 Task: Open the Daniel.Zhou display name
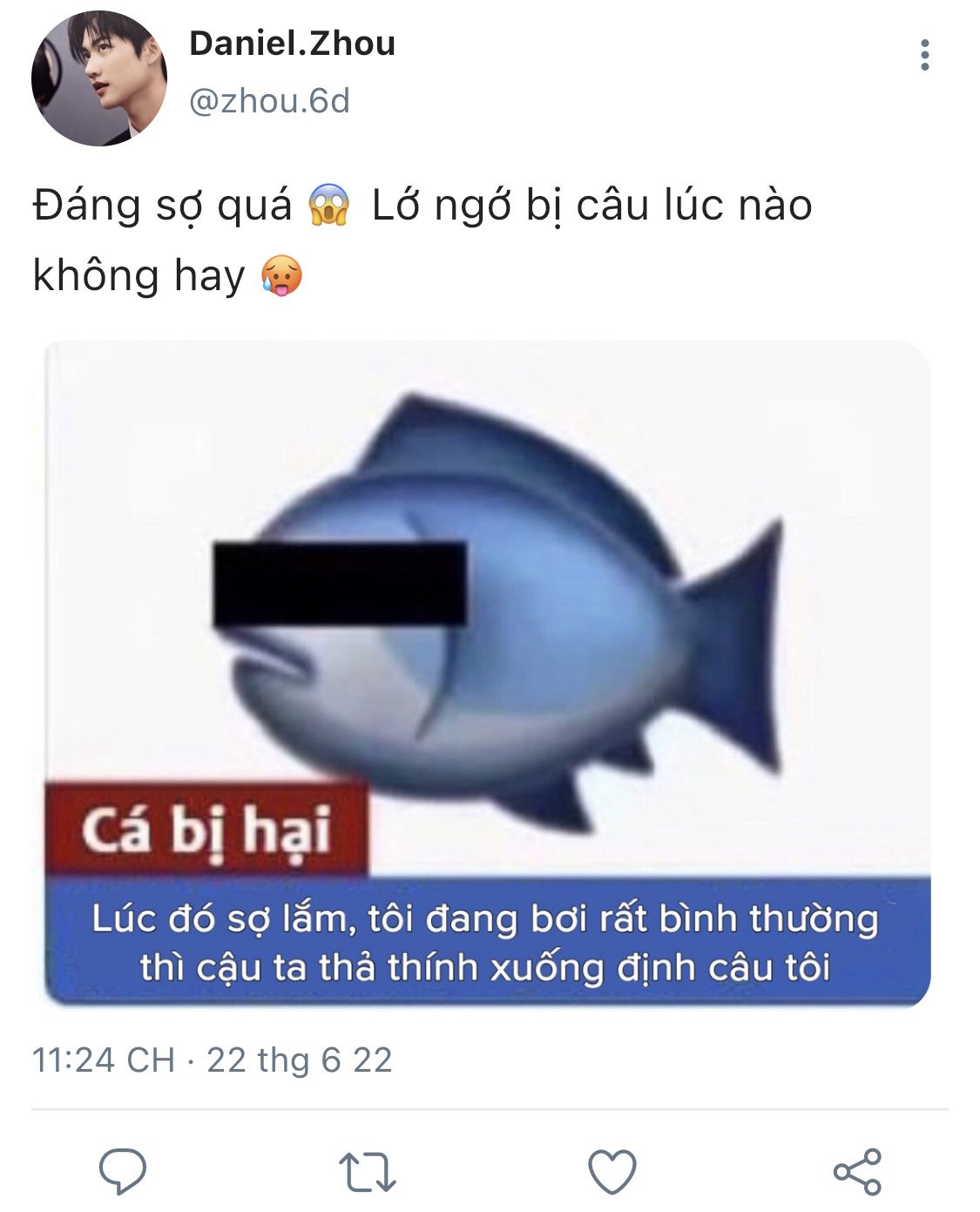coord(293,43)
